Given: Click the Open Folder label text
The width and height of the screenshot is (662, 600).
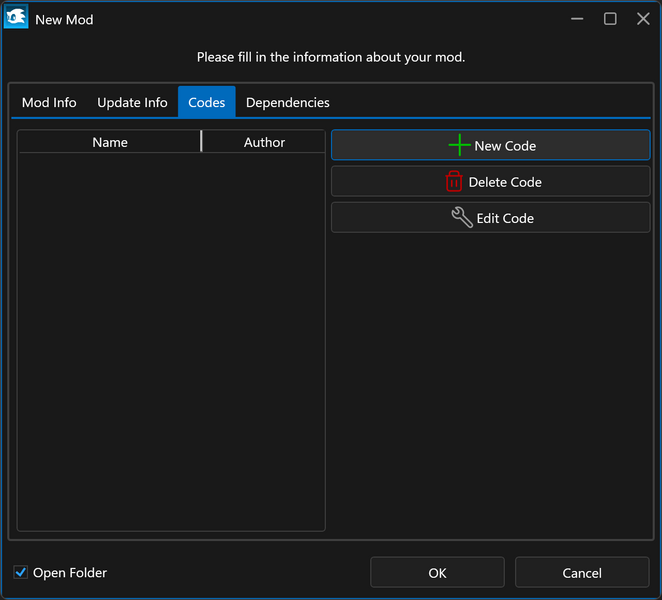Looking at the screenshot, I should point(70,573).
